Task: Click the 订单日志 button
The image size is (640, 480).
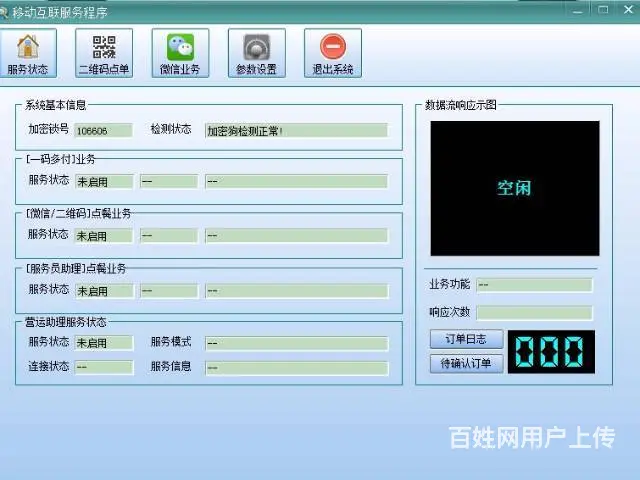Action: 466,339
